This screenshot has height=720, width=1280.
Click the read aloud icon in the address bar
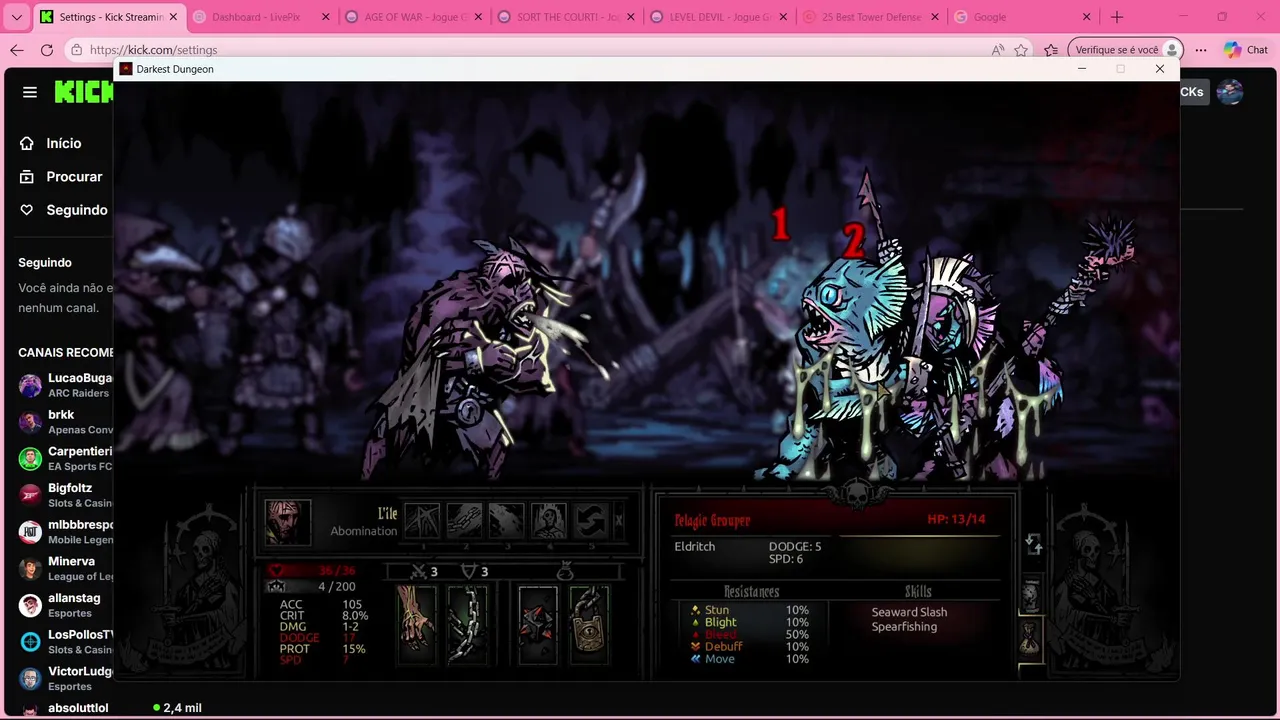[997, 50]
